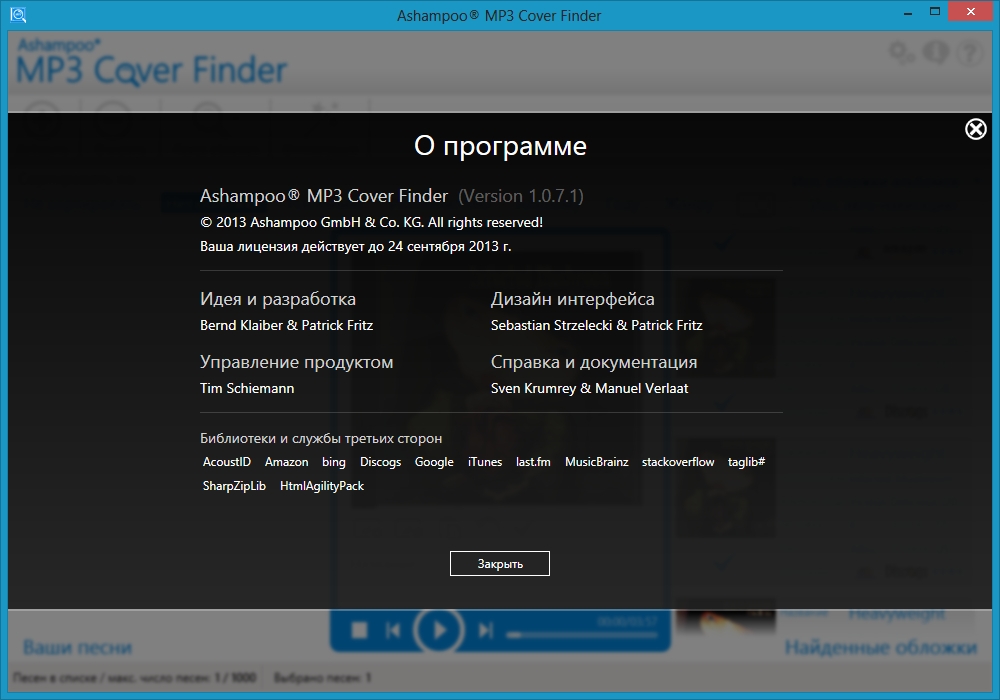This screenshot has width=1000, height=700.
Task: Follow the HtmlAgilityPack link
Action: pyautogui.click(x=322, y=486)
